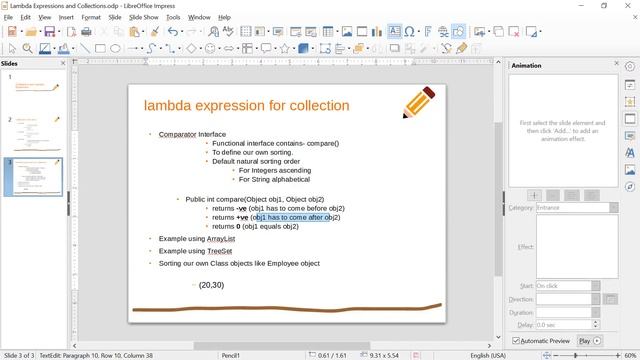
Task: Toggle the Insert Text Box tool
Action: pyautogui.click(x=394, y=31)
